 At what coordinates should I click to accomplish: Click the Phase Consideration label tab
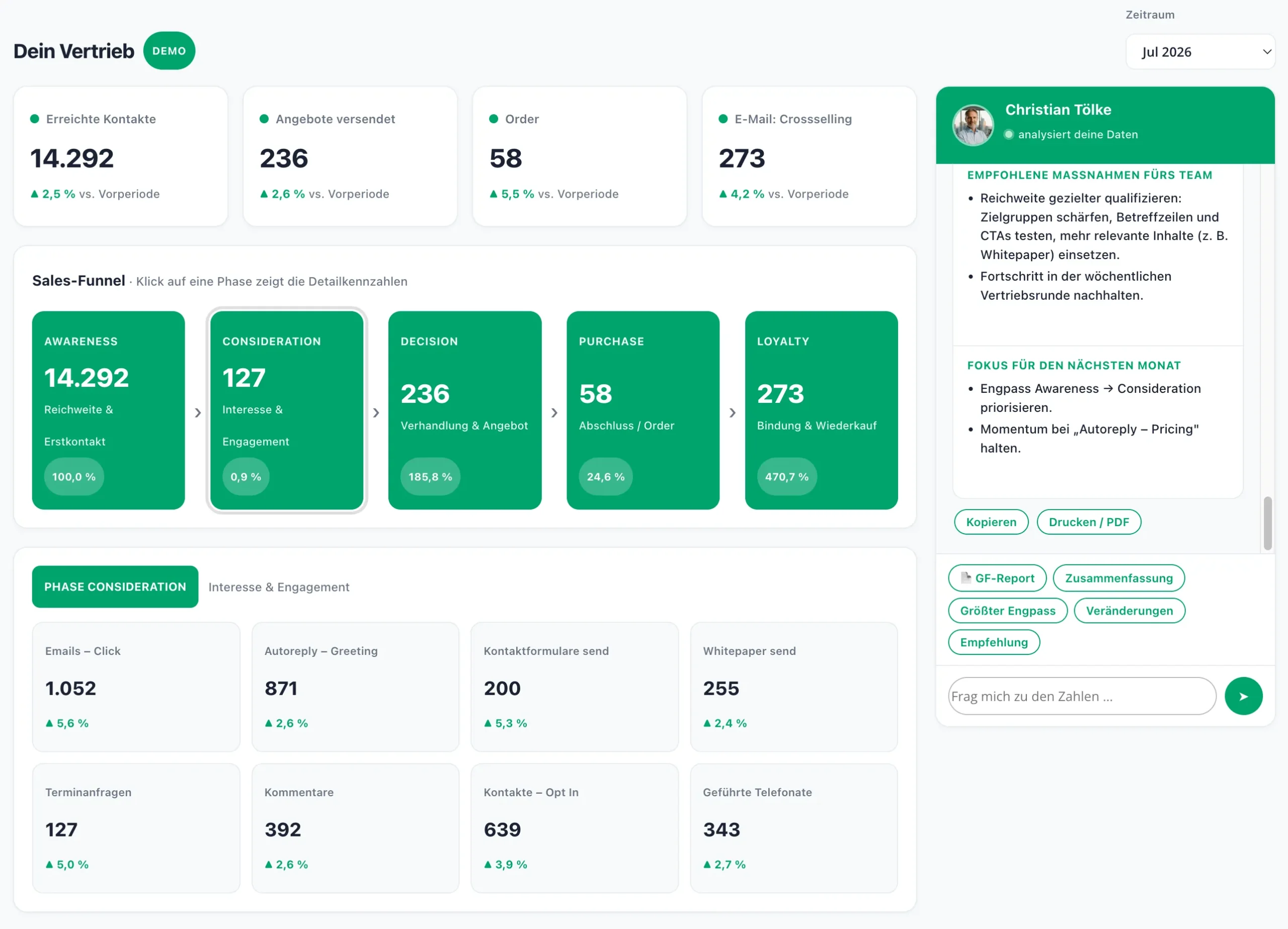115,586
